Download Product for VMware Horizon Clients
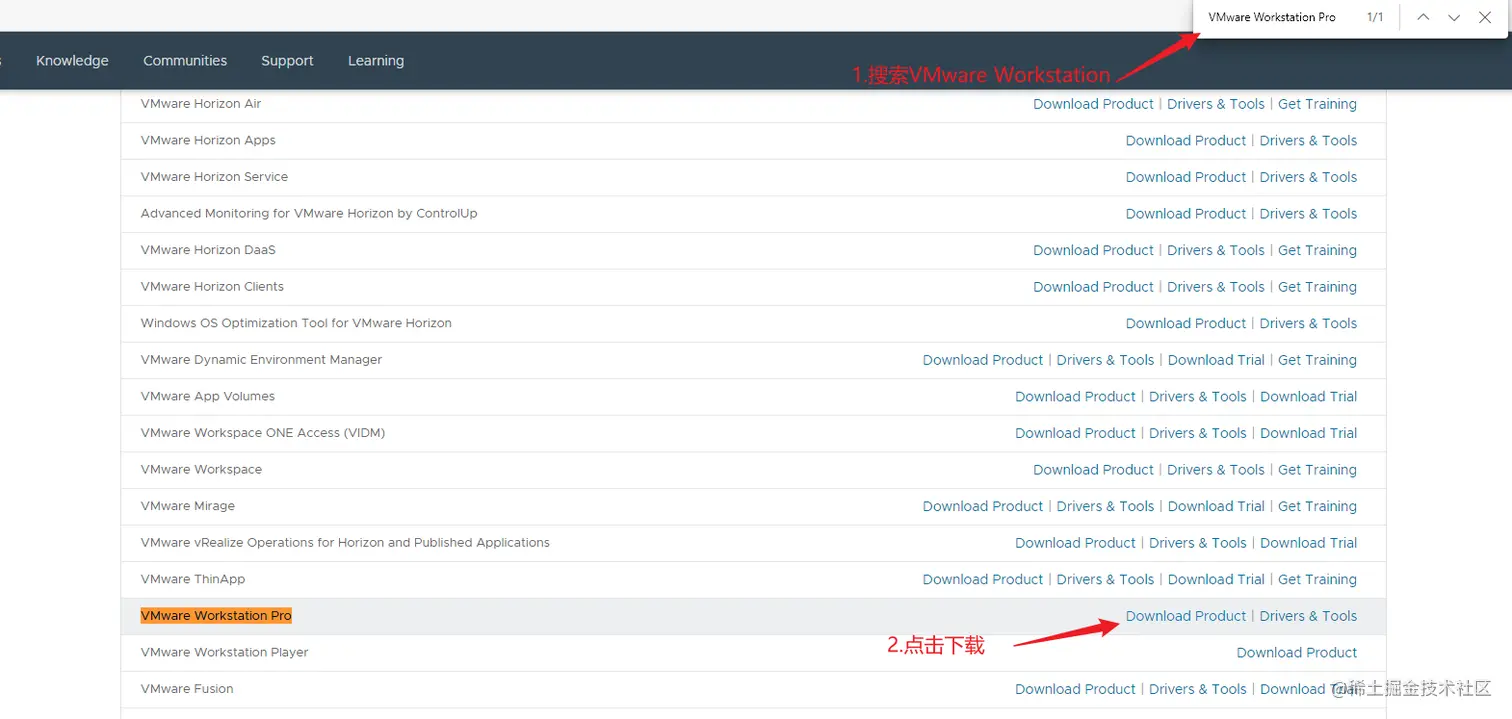 click(x=1093, y=287)
